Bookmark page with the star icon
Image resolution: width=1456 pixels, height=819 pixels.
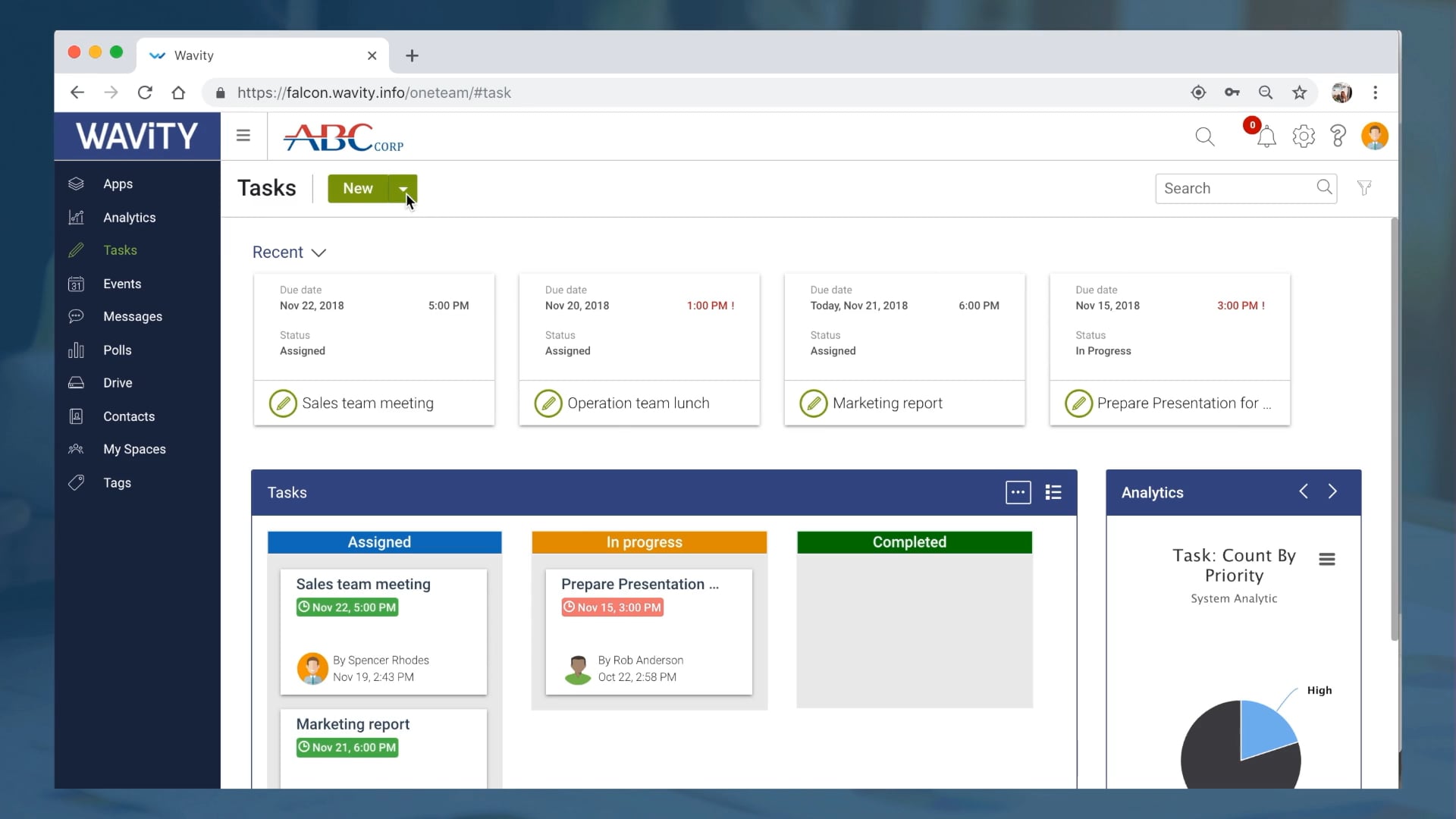click(1299, 93)
